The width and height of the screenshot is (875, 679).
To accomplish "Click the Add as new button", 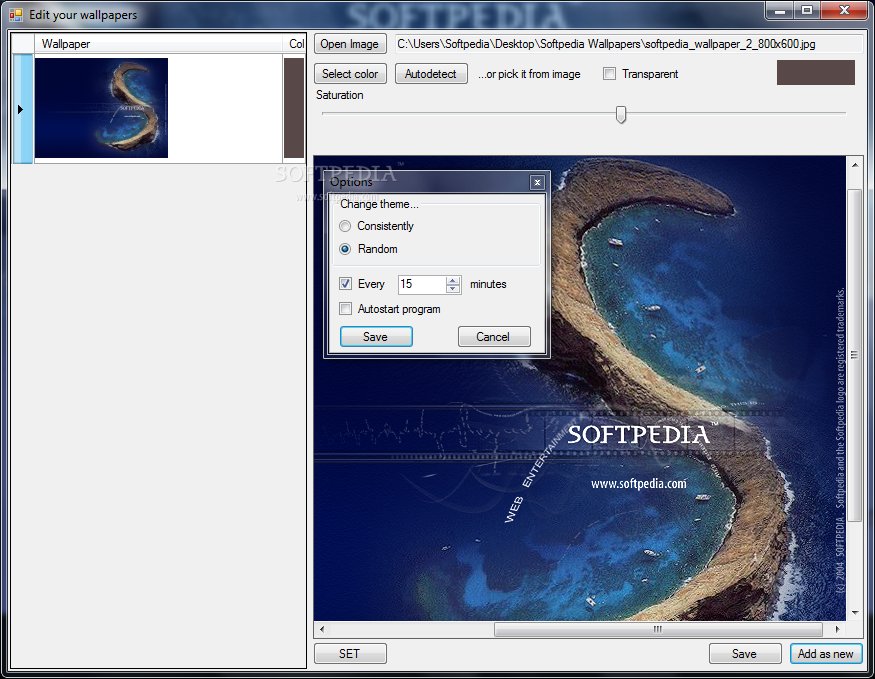I will pos(826,653).
